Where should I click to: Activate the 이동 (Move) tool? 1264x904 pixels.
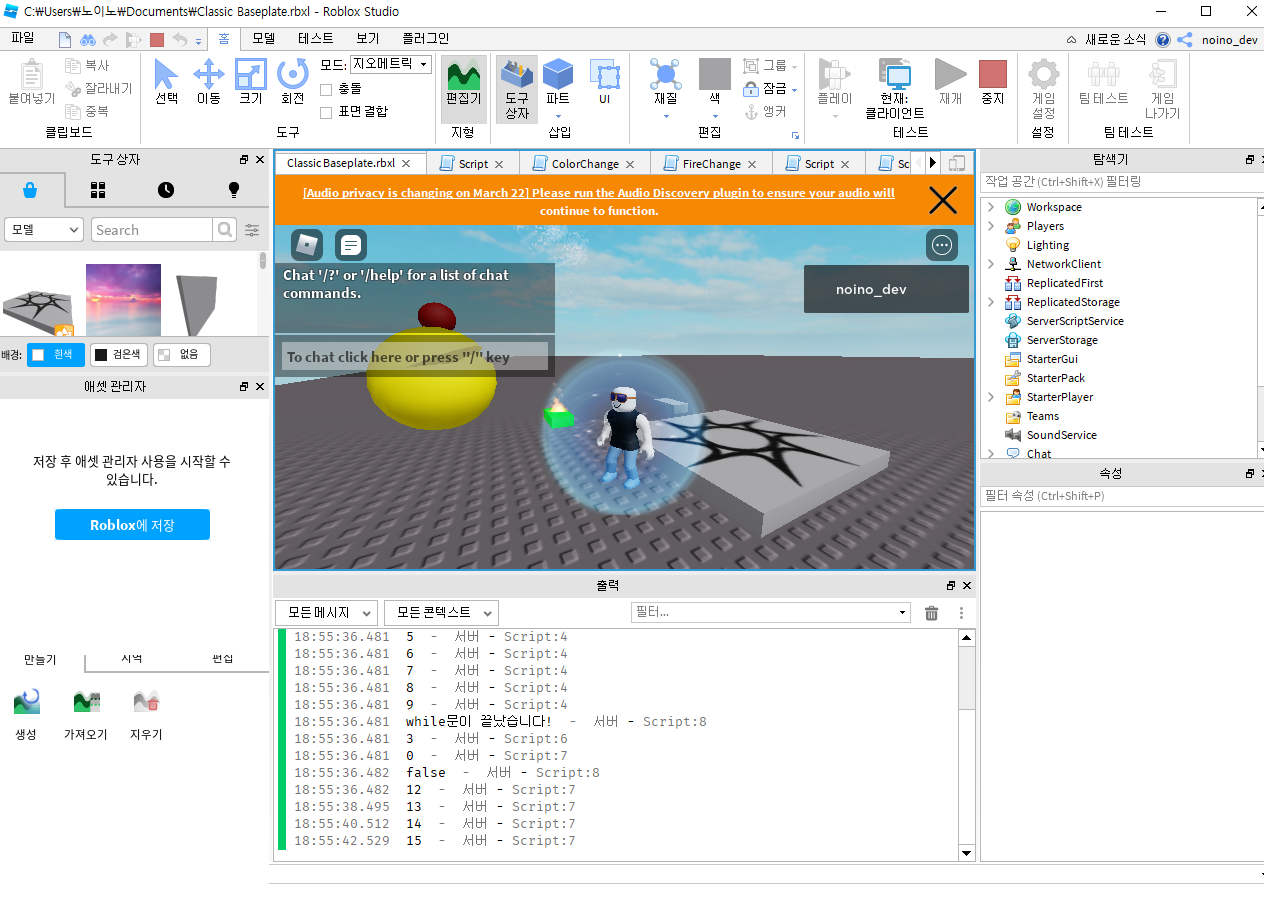coord(208,82)
